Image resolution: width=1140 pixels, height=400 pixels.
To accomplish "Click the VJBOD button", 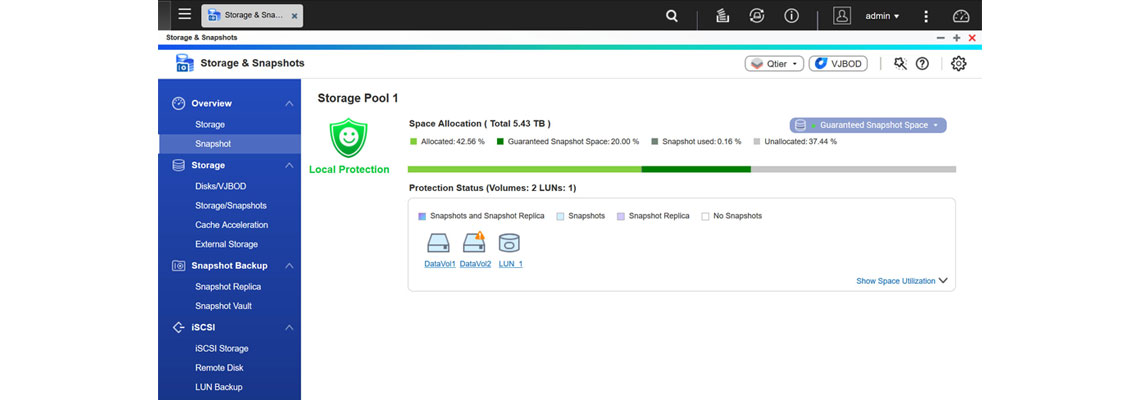I will (x=837, y=63).
